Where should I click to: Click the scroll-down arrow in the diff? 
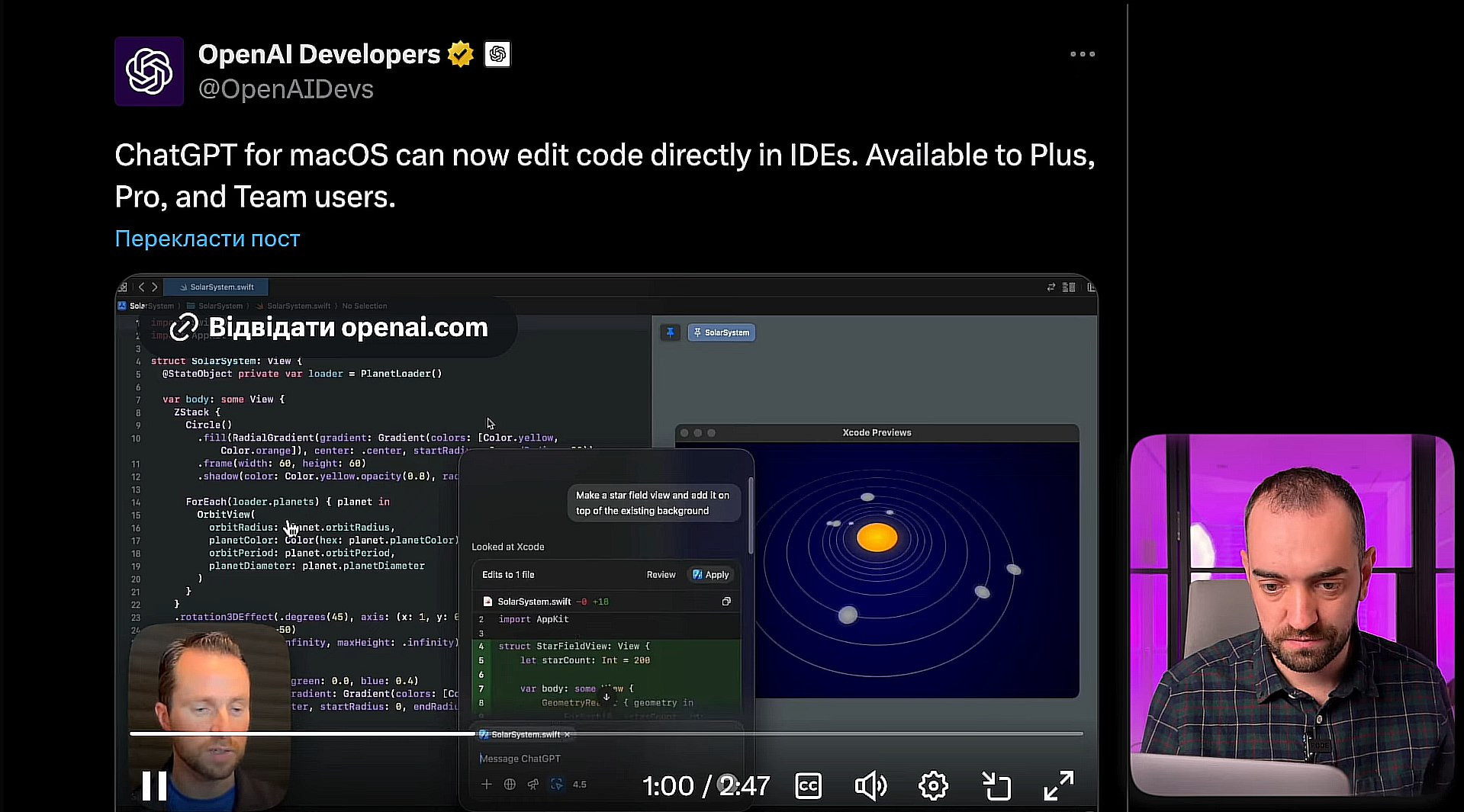pos(607,696)
